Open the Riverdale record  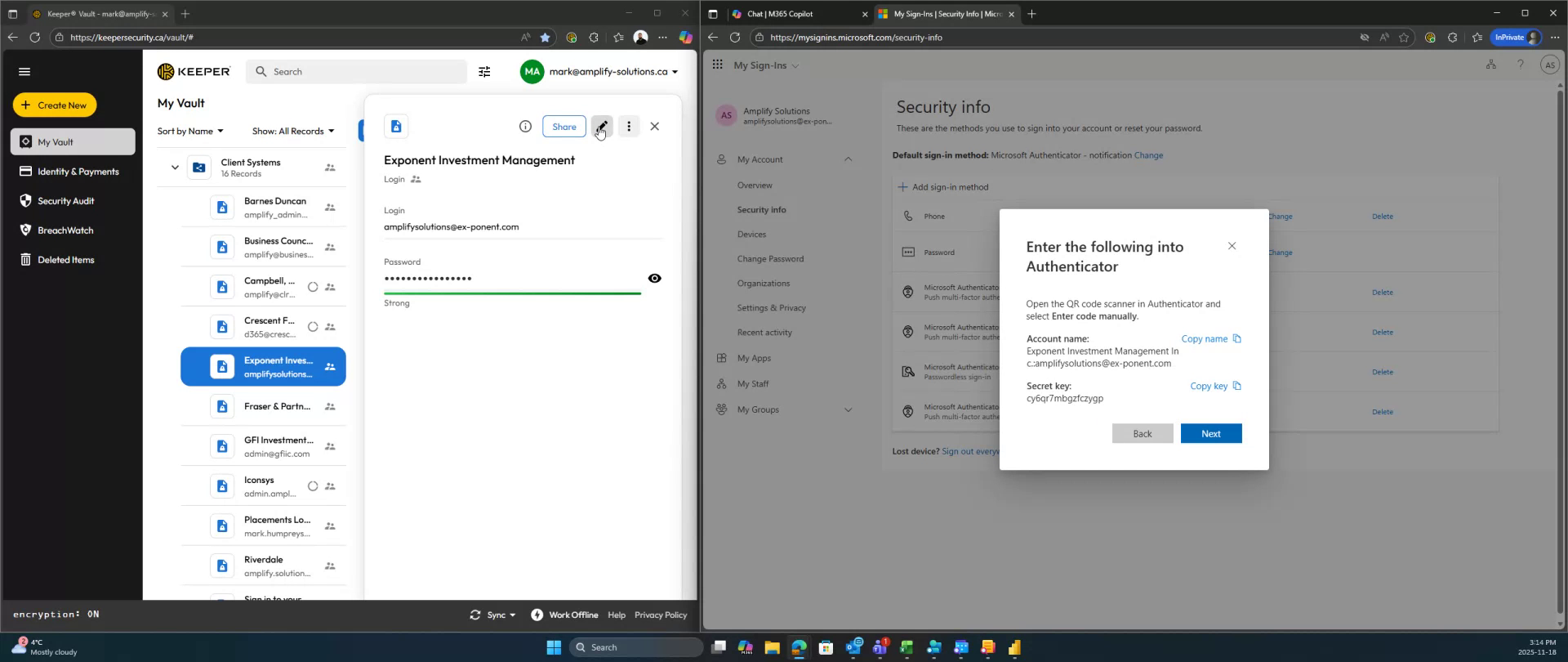click(263, 566)
